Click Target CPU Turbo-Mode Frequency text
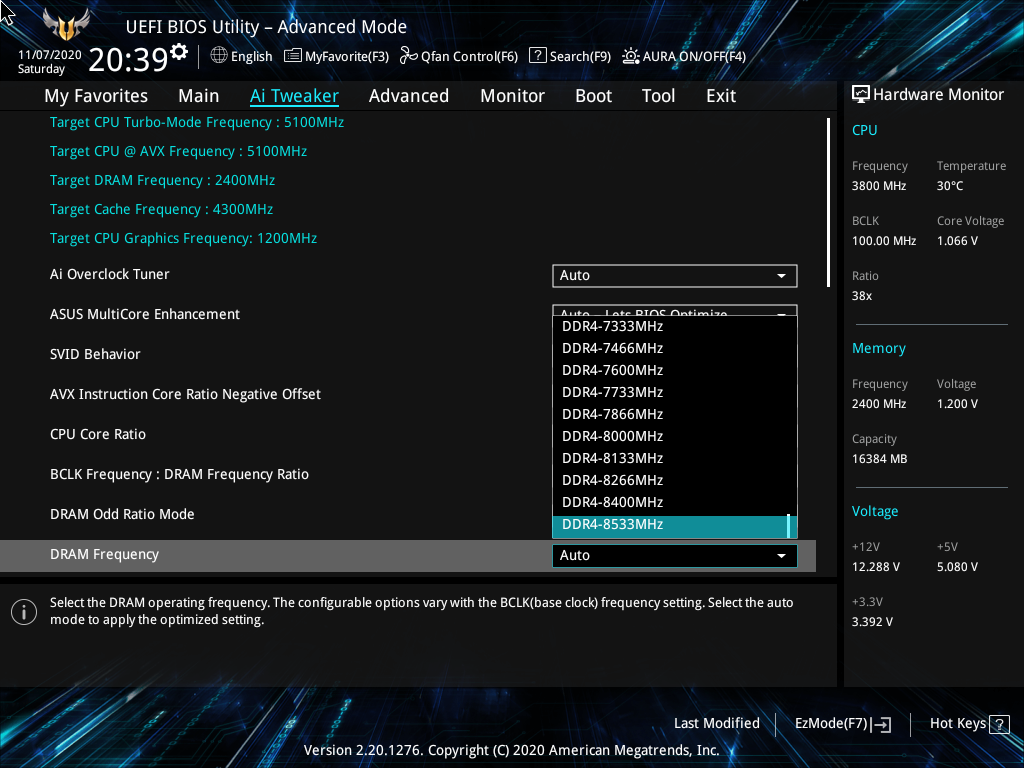 coord(197,123)
